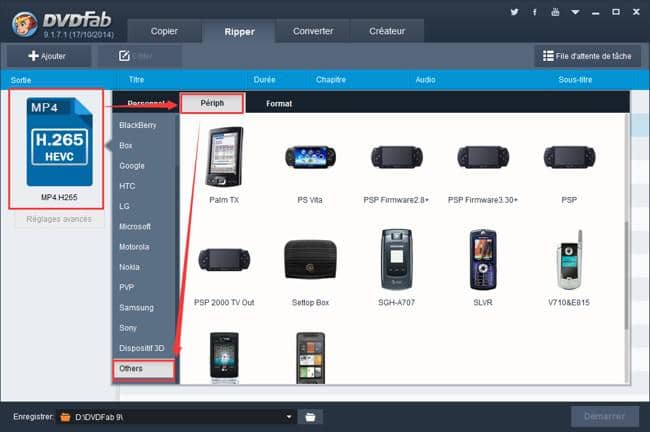Select the PSP Firmware2.8+ device icon
Image resolution: width=650 pixels, height=432 pixels.
point(396,157)
